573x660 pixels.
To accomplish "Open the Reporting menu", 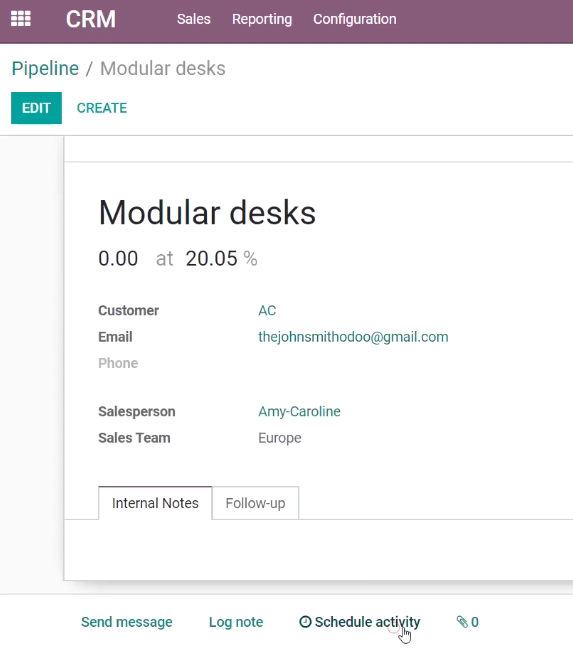I will tap(262, 19).
